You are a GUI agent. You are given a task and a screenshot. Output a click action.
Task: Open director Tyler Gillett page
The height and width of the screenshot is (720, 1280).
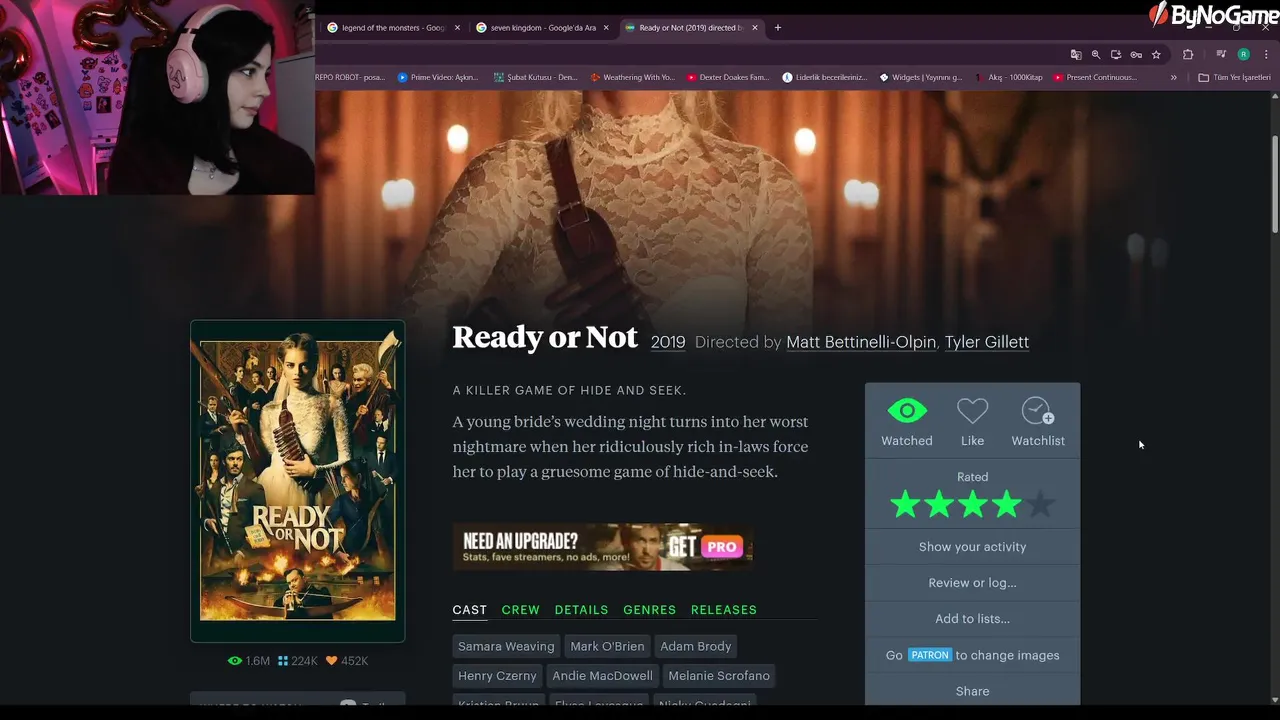(987, 342)
